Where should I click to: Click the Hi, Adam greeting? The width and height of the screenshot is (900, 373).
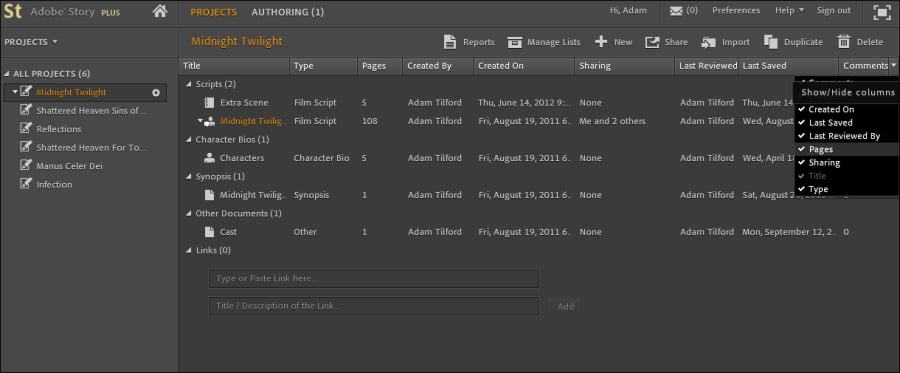pos(628,10)
